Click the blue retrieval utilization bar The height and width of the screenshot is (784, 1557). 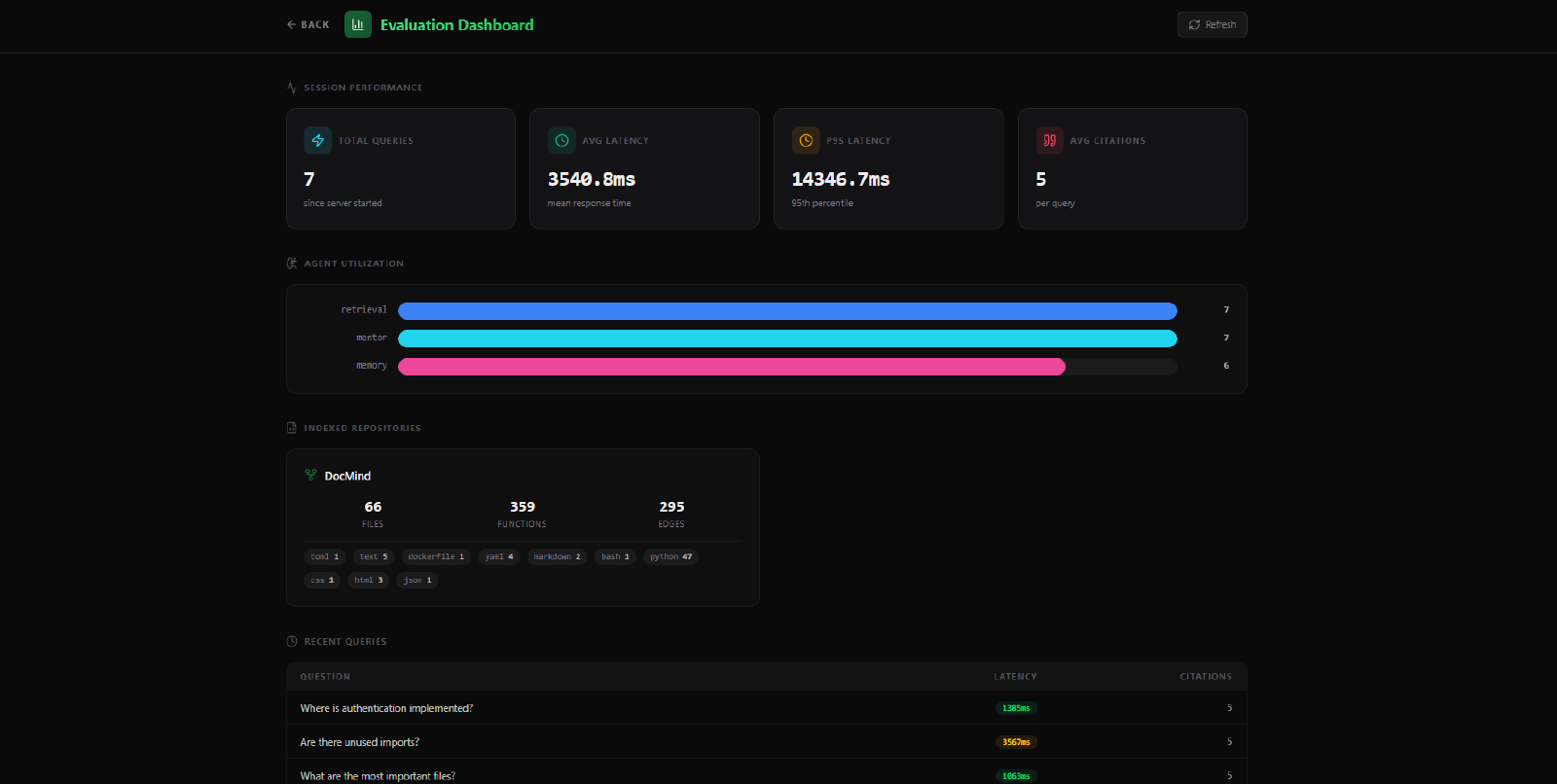click(x=787, y=310)
